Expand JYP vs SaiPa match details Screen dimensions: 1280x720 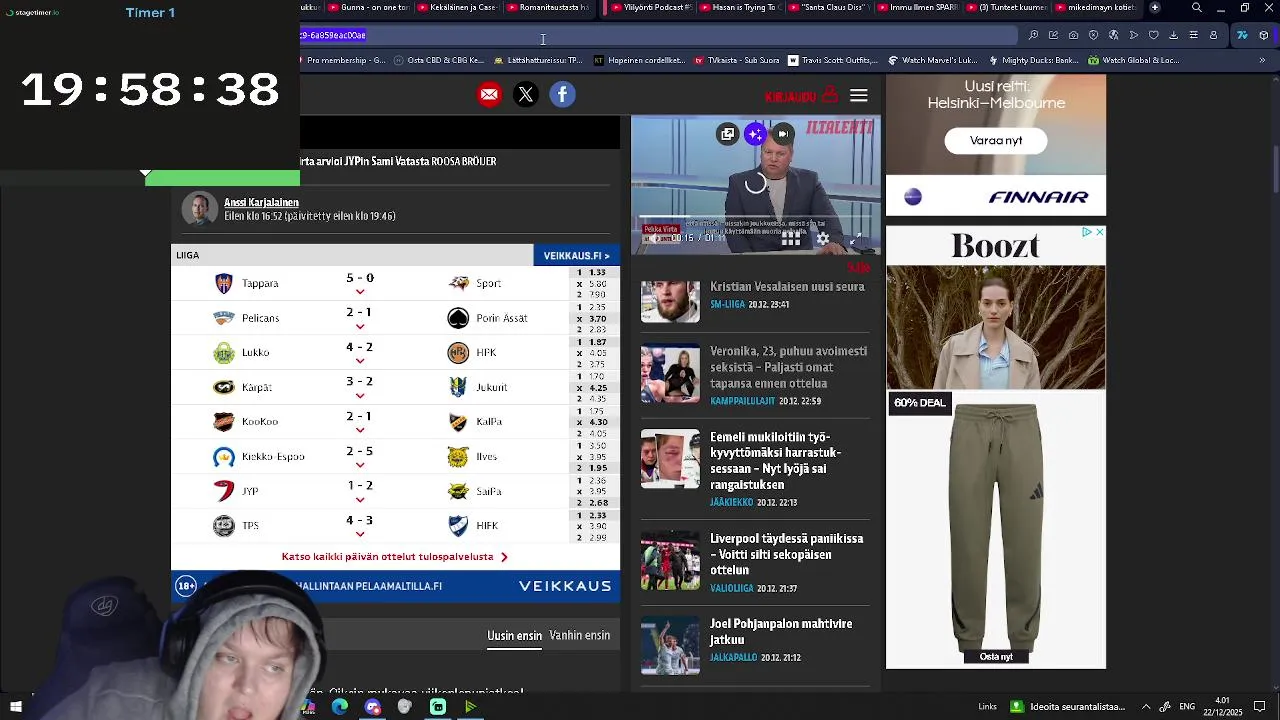[359, 499]
